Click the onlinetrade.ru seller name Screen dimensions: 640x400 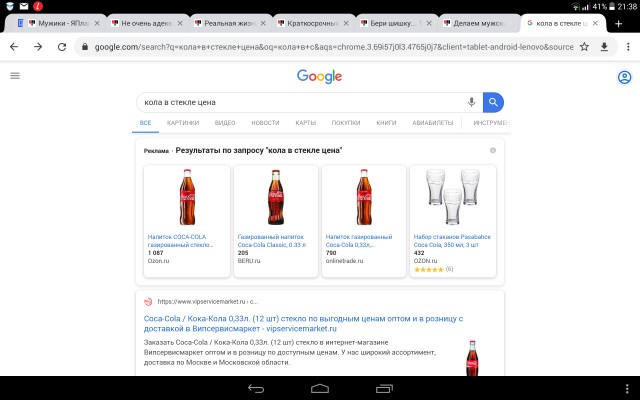(344, 261)
